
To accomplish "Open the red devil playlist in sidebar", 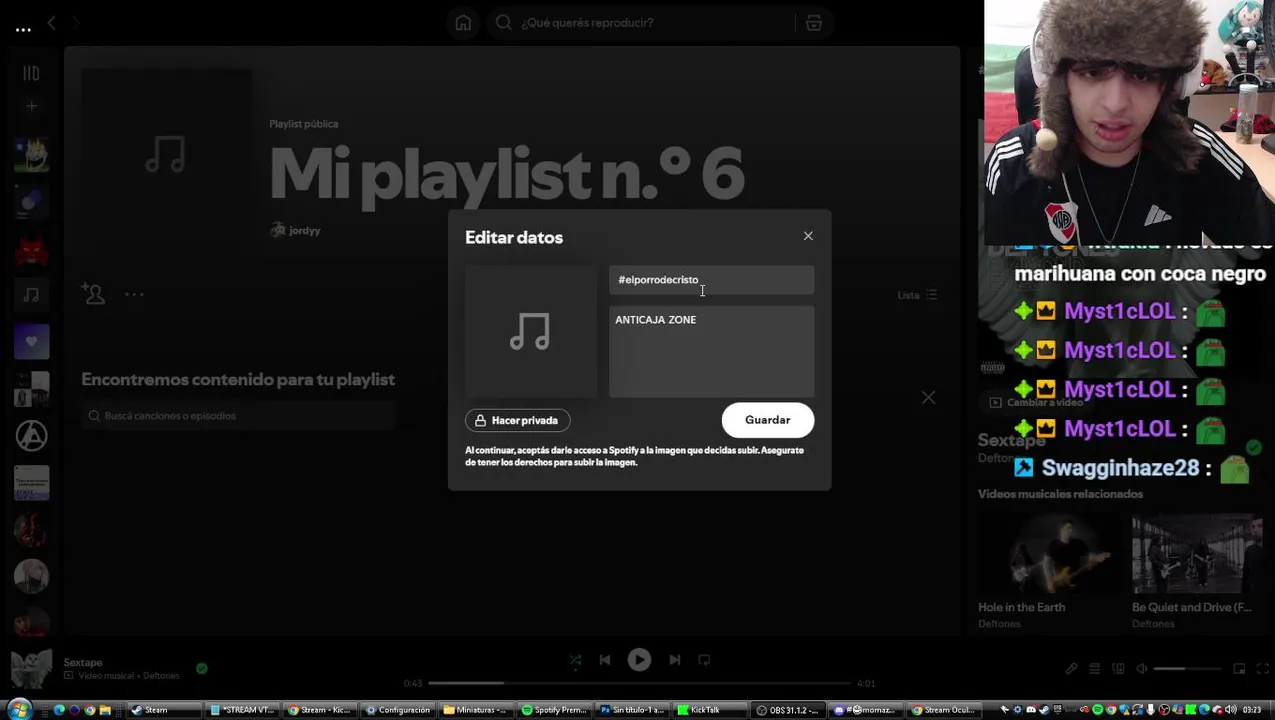I will point(31,248).
